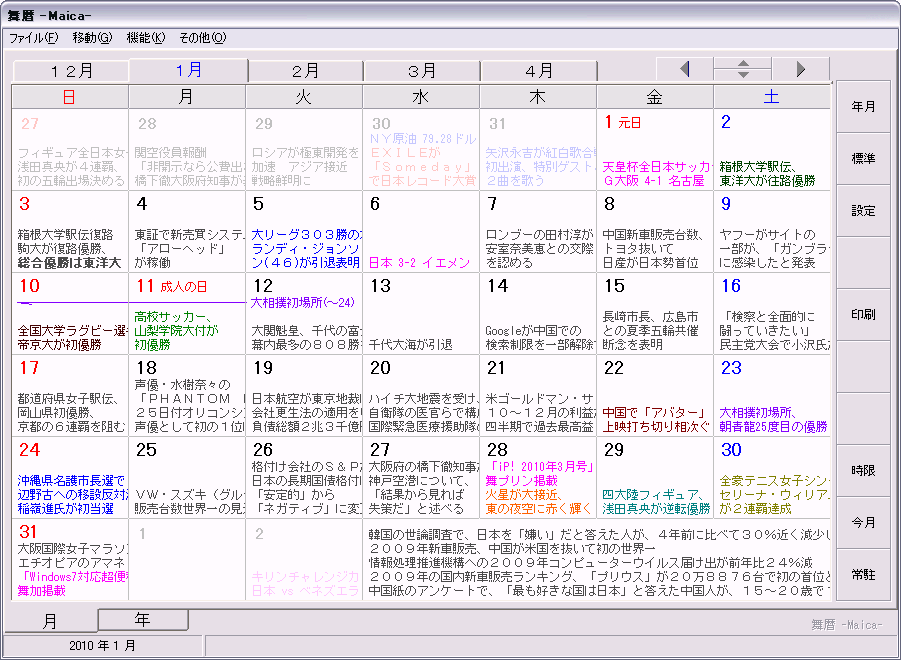Select the 1月 month tab

click(x=188, y=70)
